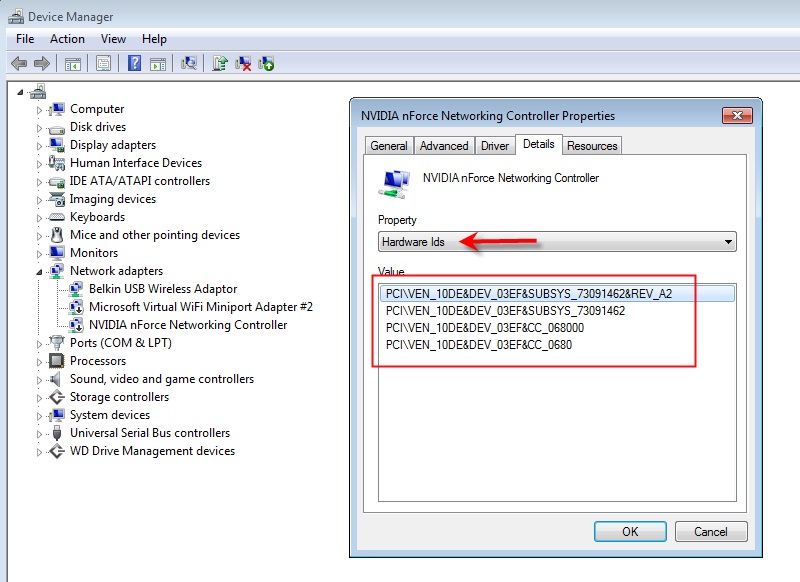
Task: Collapse the Network adapters category
Action: click(x=39, y=272)
